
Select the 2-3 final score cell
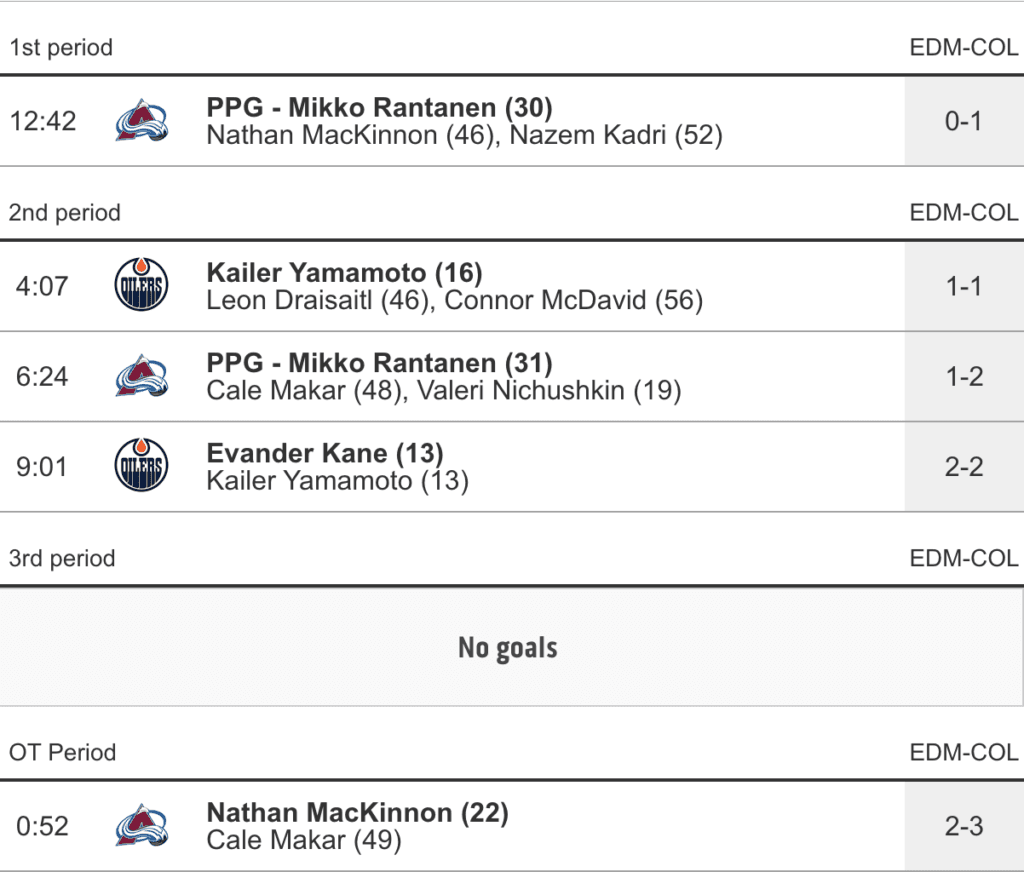[963, 826]
